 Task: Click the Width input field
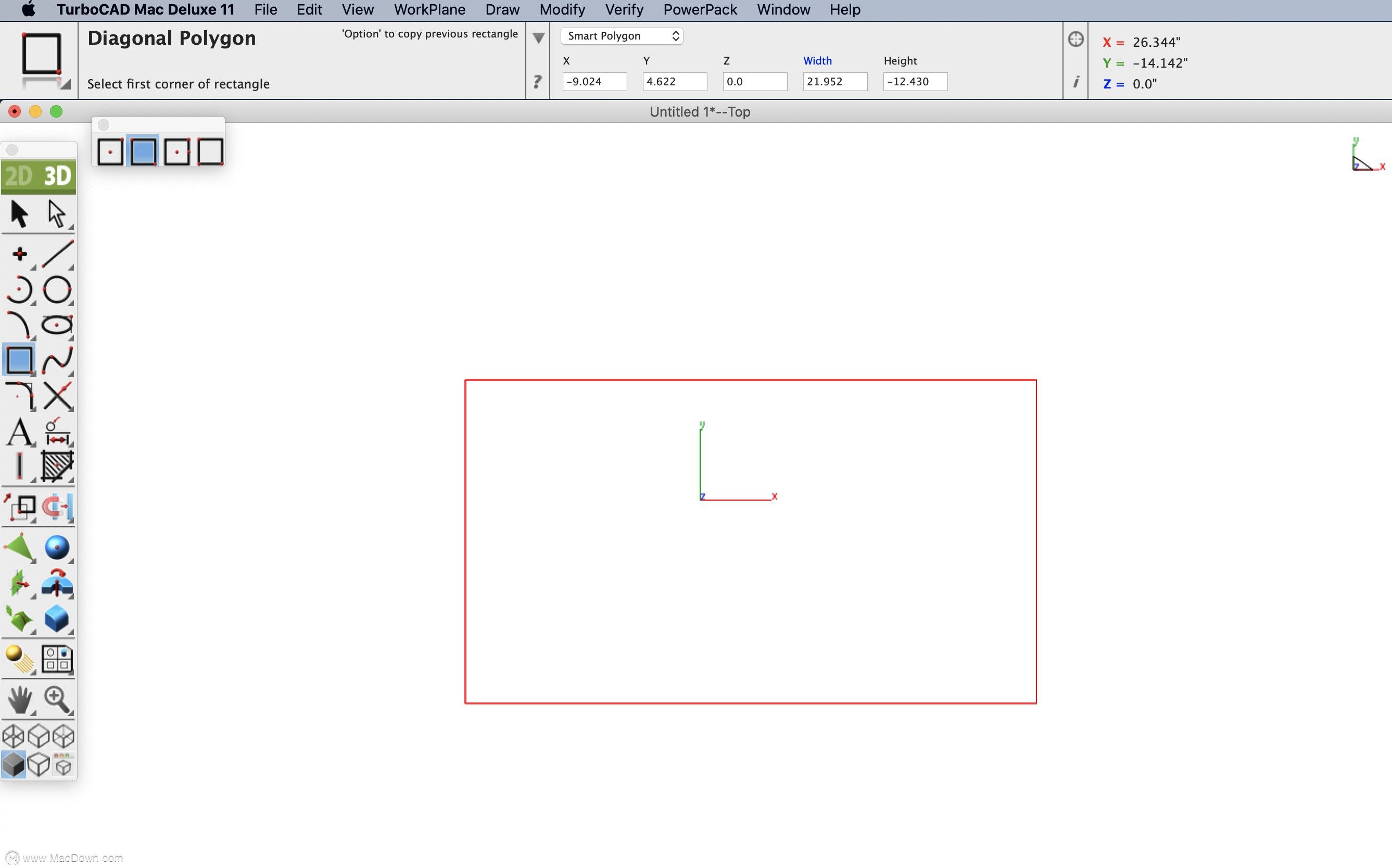(x=834, y=82)
